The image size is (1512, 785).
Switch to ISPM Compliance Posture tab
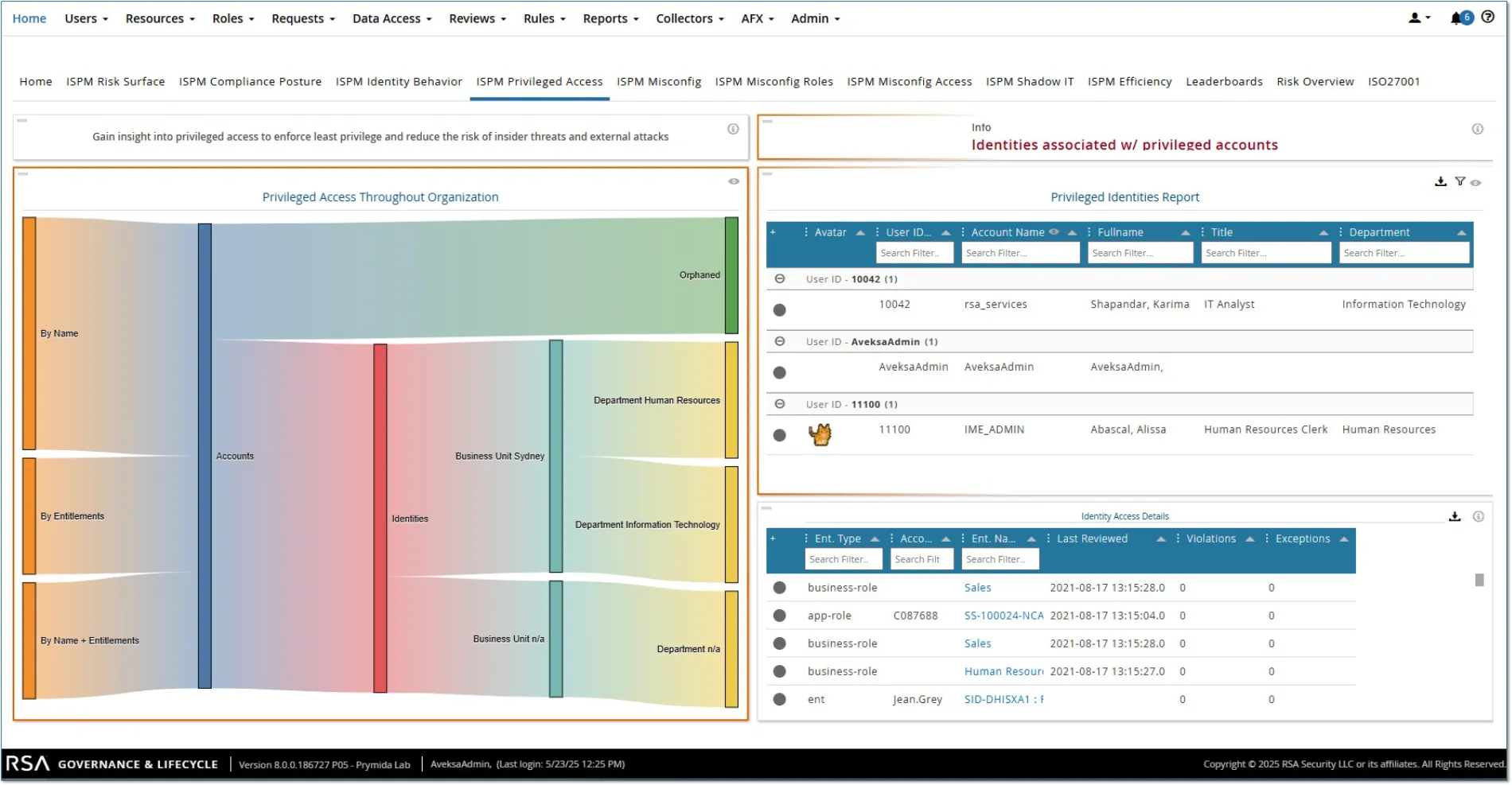click(x=250, y=81)
